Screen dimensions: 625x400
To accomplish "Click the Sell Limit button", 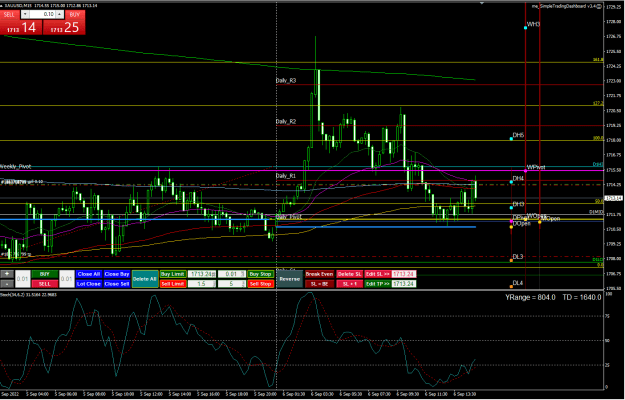I will click(173, 284).
